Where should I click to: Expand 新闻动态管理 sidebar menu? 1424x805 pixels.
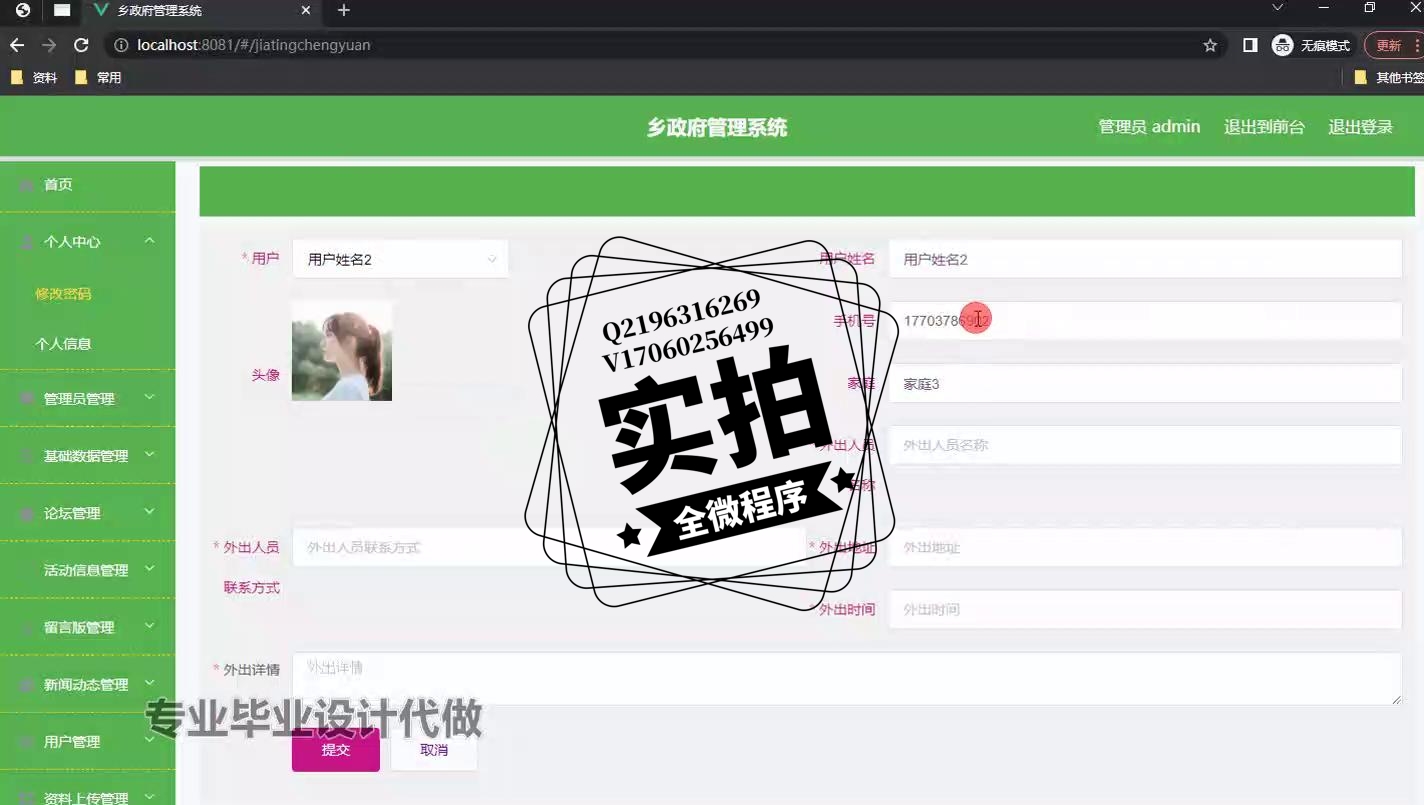pos(87,684)
